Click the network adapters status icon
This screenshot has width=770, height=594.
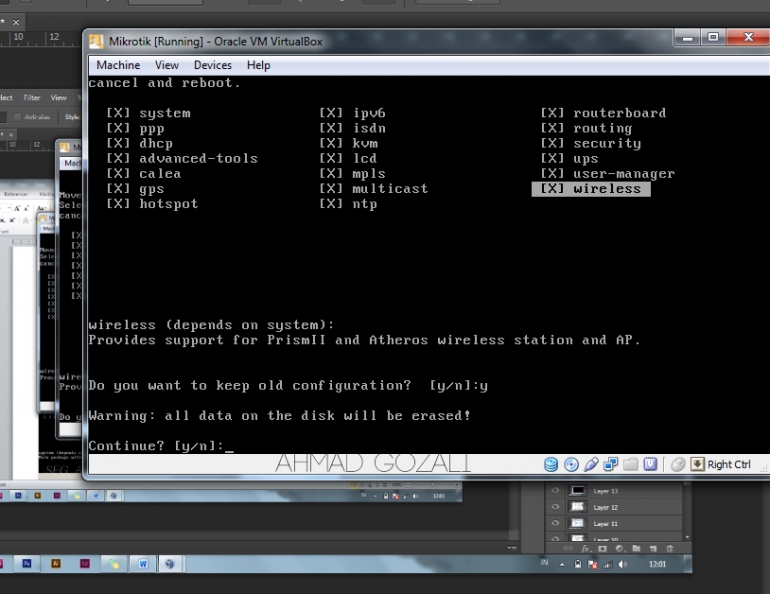tap(610, 464)
